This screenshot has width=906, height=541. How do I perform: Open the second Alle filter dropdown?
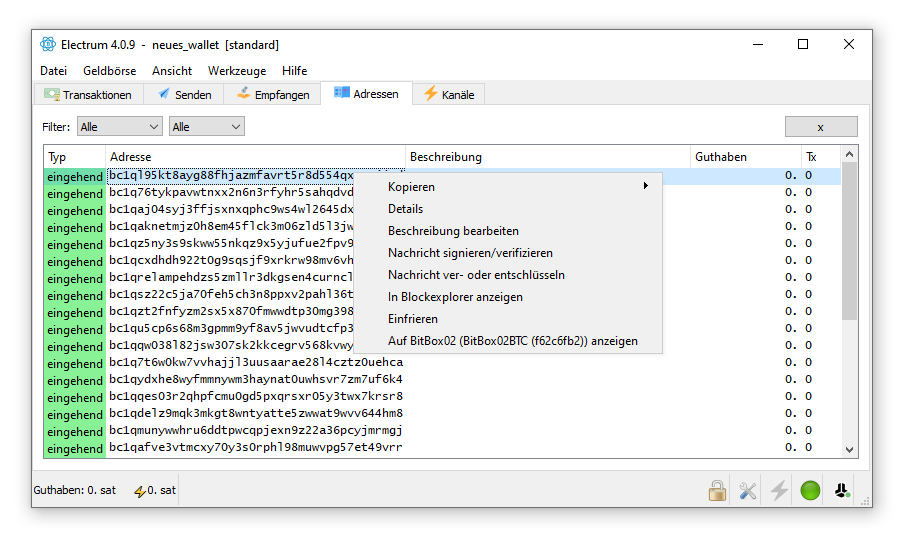point(206,127)
